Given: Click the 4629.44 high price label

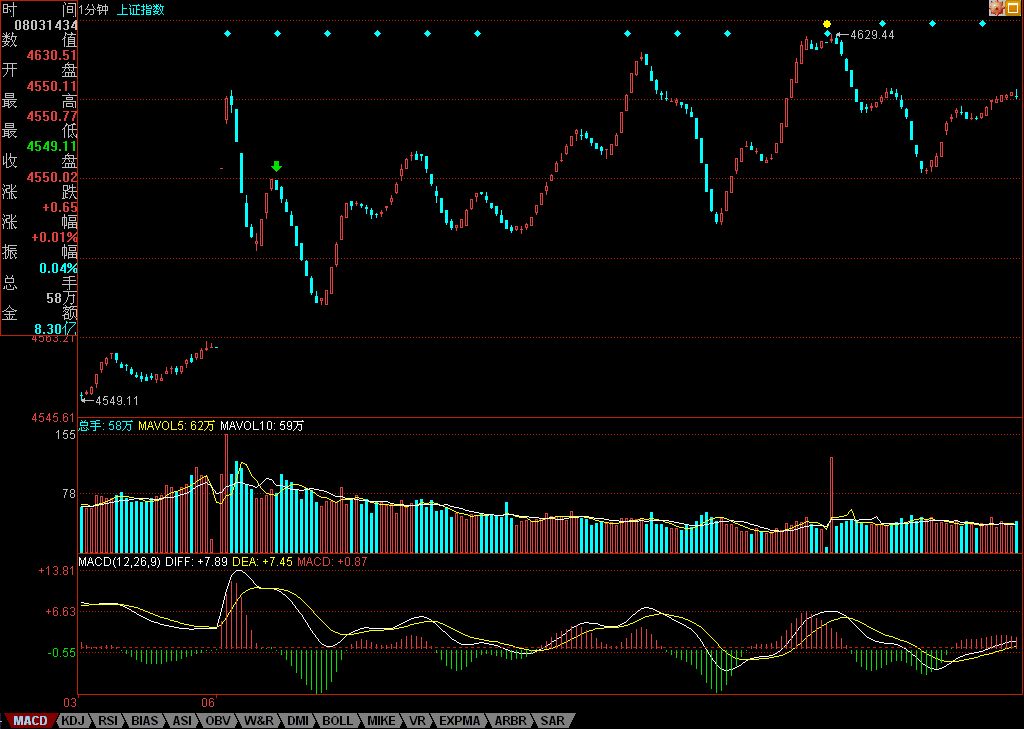Looking at the screenshot, I should point(871,35).
